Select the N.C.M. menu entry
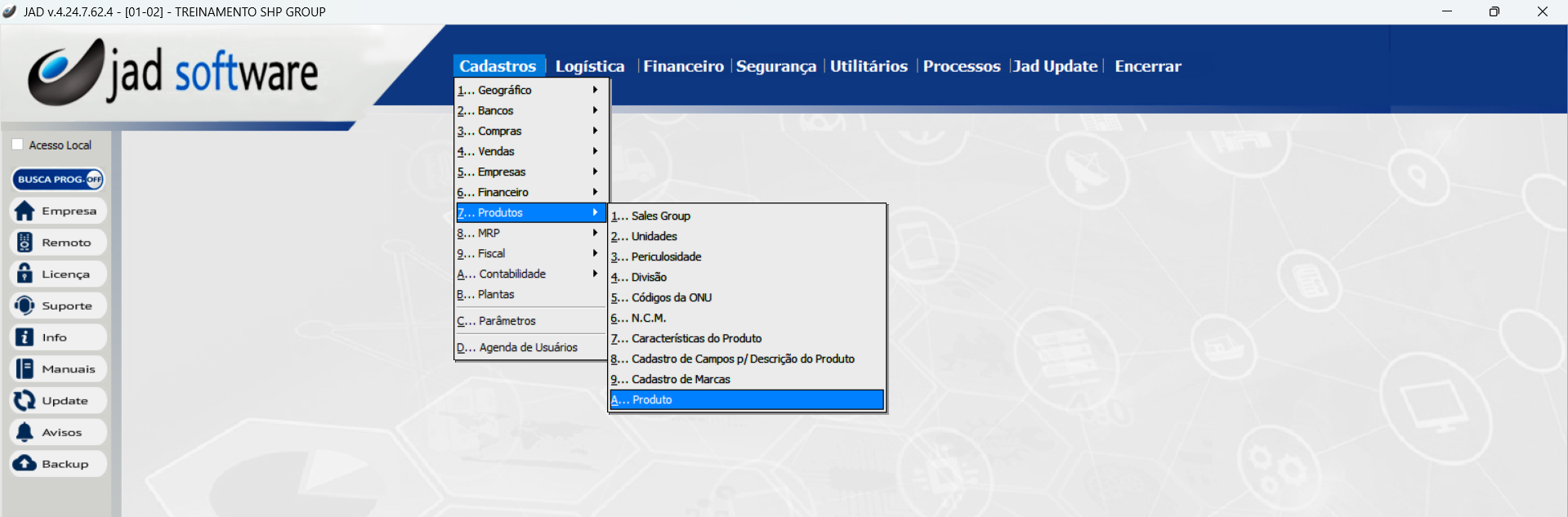 649,318
